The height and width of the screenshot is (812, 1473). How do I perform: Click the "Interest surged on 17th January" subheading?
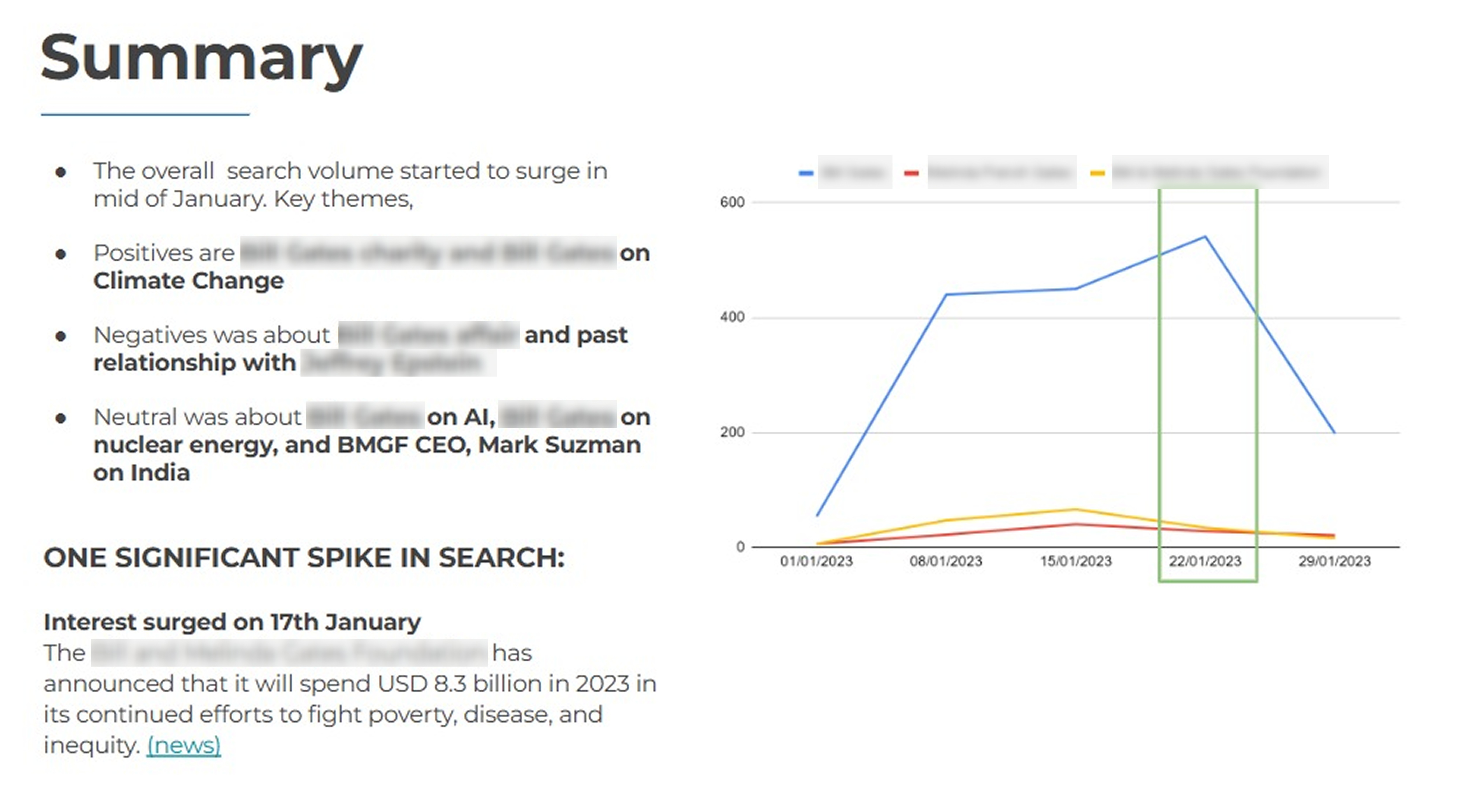232,622
